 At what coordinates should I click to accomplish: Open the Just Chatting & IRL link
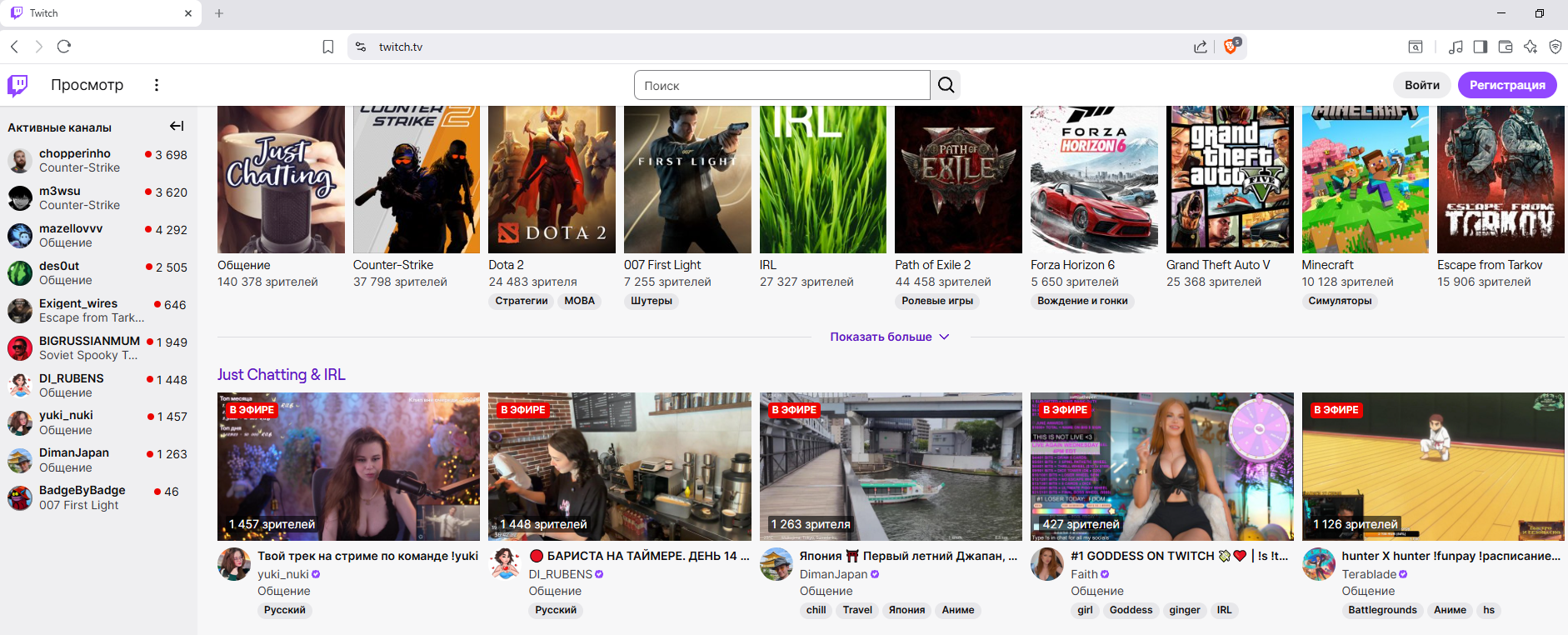(282, 375)
